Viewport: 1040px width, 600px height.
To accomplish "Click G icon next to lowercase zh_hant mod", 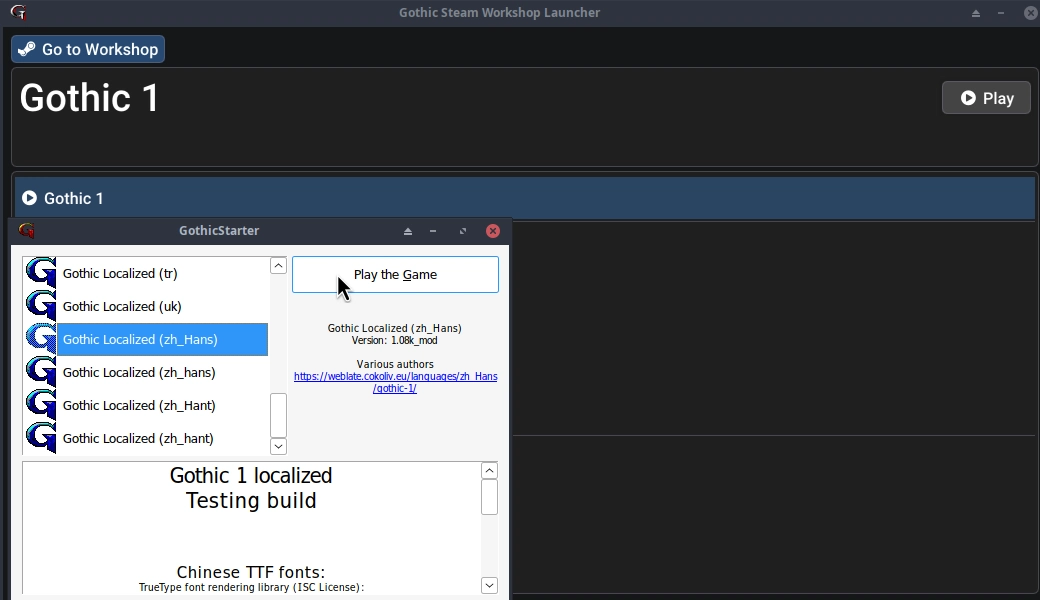I will (40, 439).
